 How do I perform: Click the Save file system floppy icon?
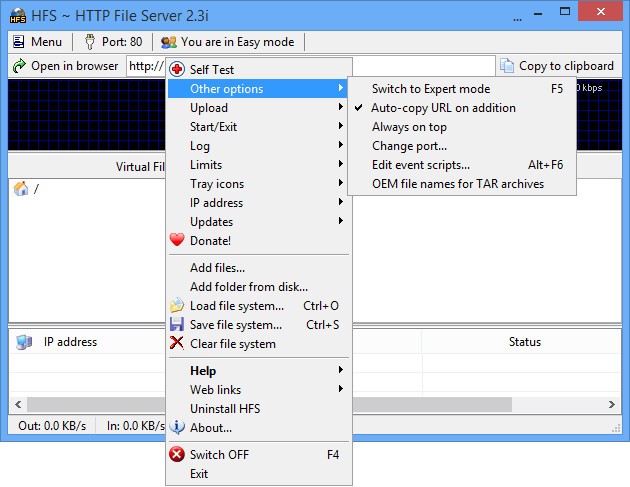point(177,325)
